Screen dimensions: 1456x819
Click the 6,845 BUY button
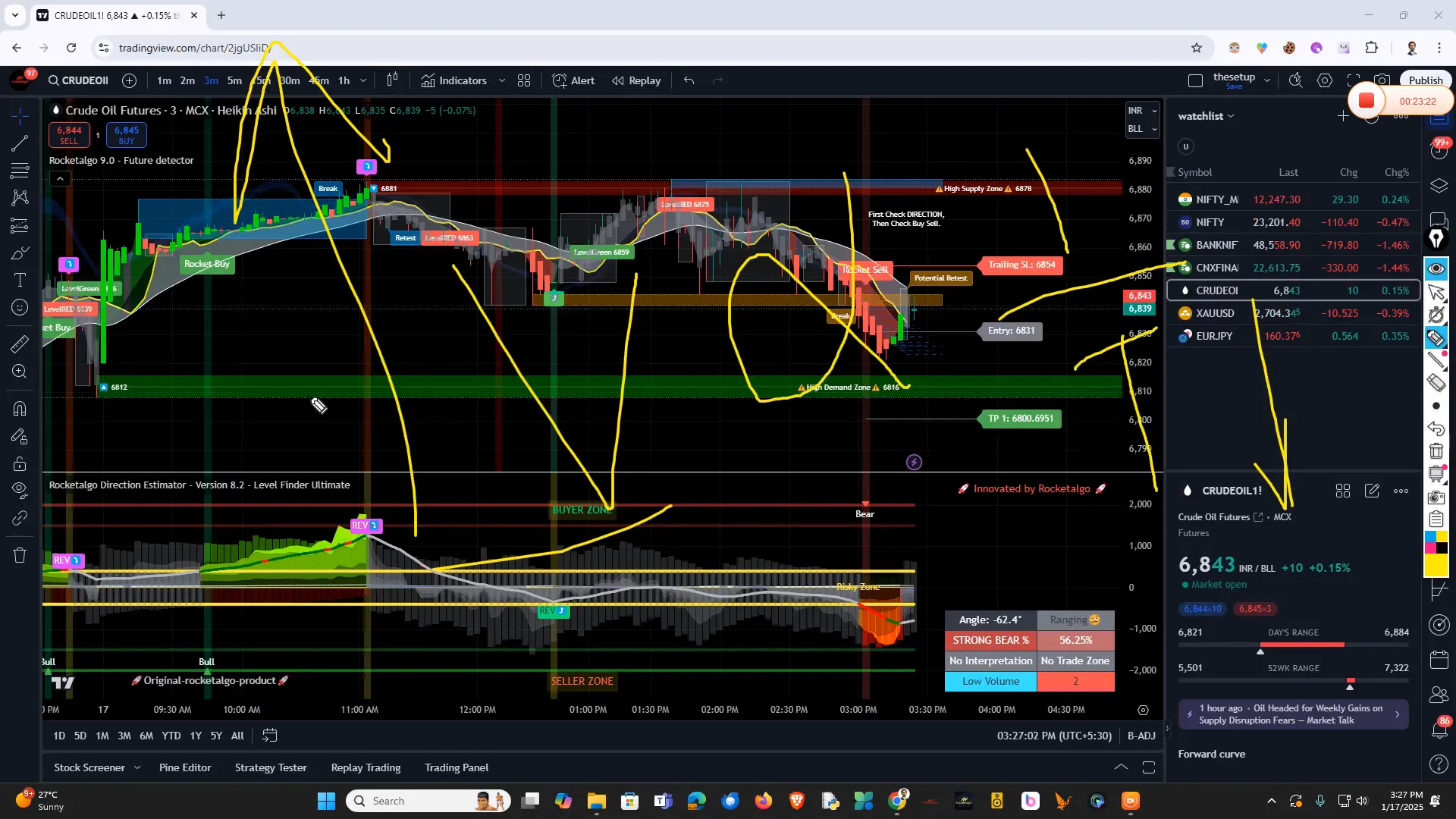[126, 135]
